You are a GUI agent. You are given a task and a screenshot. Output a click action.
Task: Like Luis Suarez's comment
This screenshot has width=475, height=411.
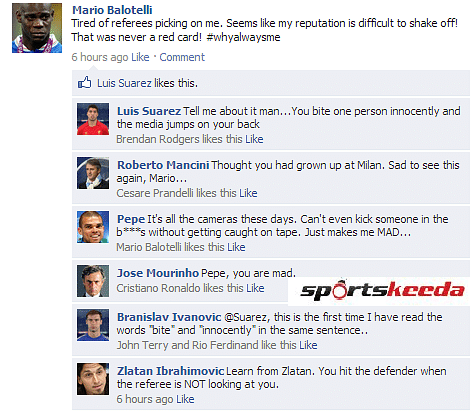pyautogui.click(x=254, y=139)
